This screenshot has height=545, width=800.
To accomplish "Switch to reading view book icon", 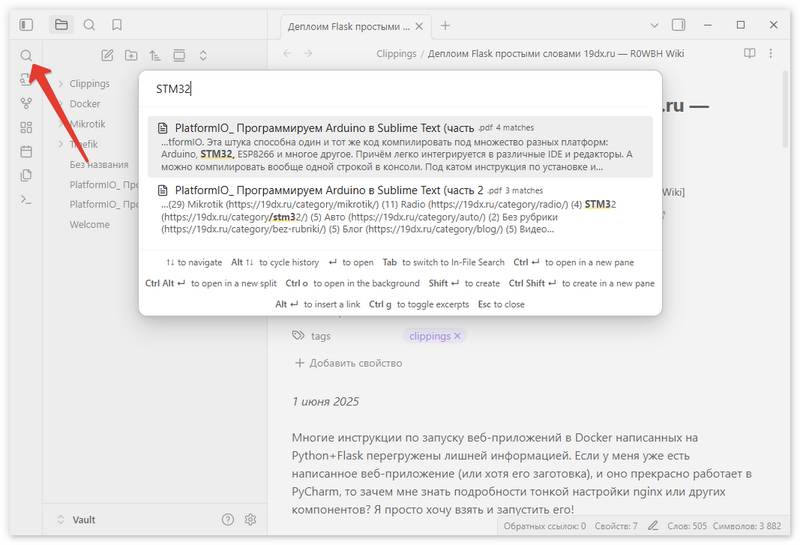I will 749,53.
